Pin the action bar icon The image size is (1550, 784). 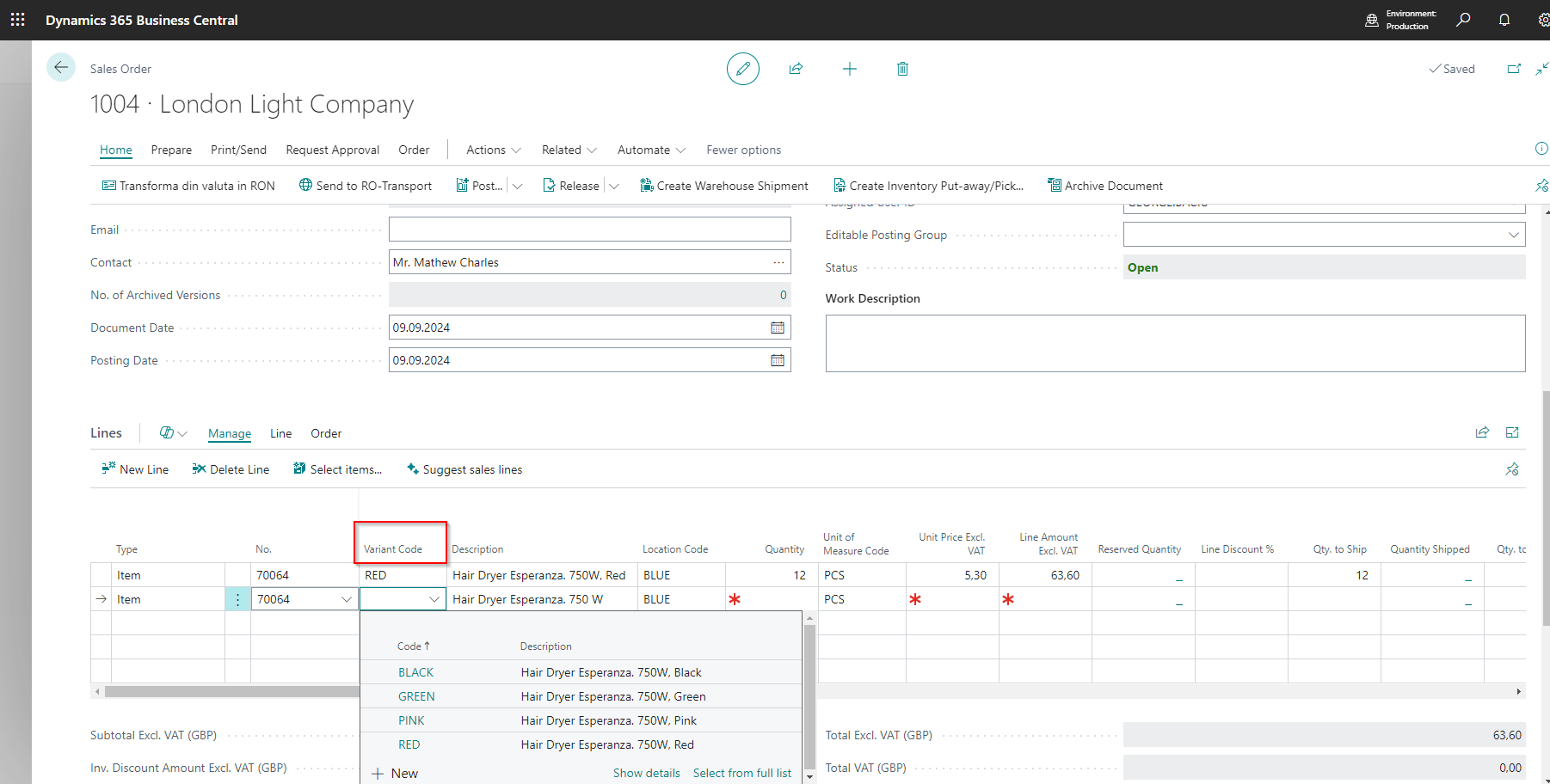tap(1541, 186)
